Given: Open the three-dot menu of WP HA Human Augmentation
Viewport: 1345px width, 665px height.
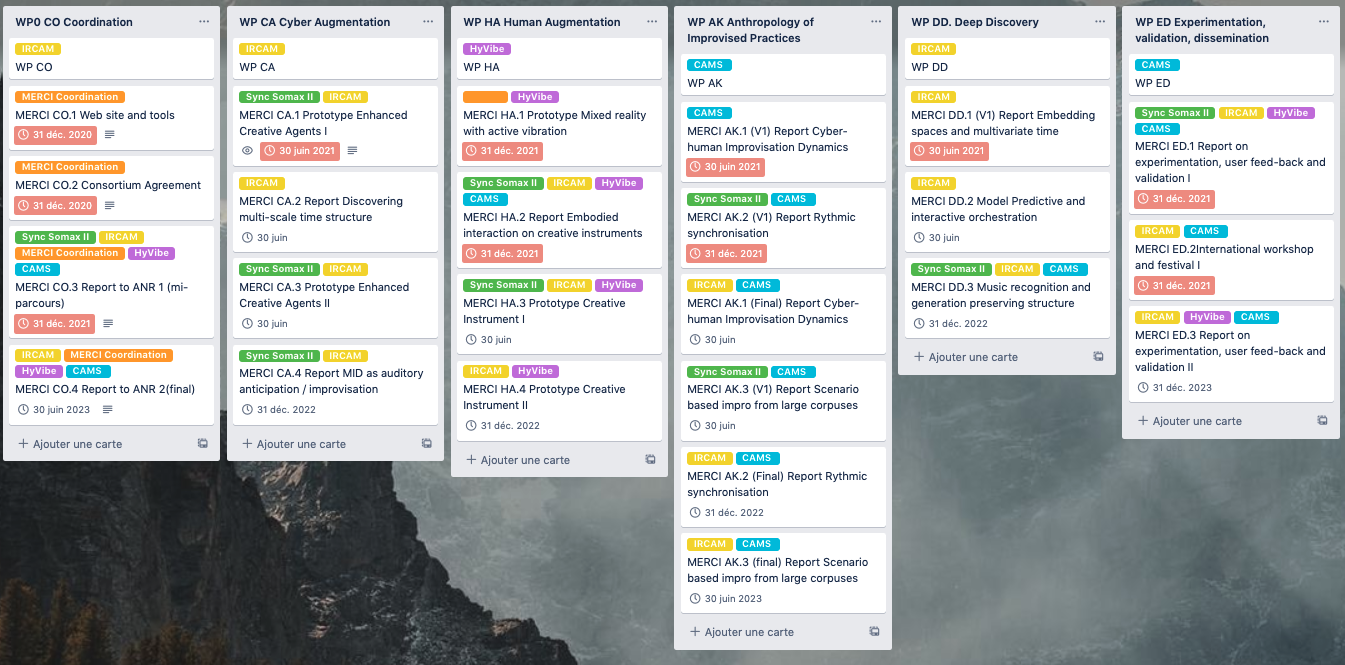Looking at the screenshot, I should click(x=652, y=21).
